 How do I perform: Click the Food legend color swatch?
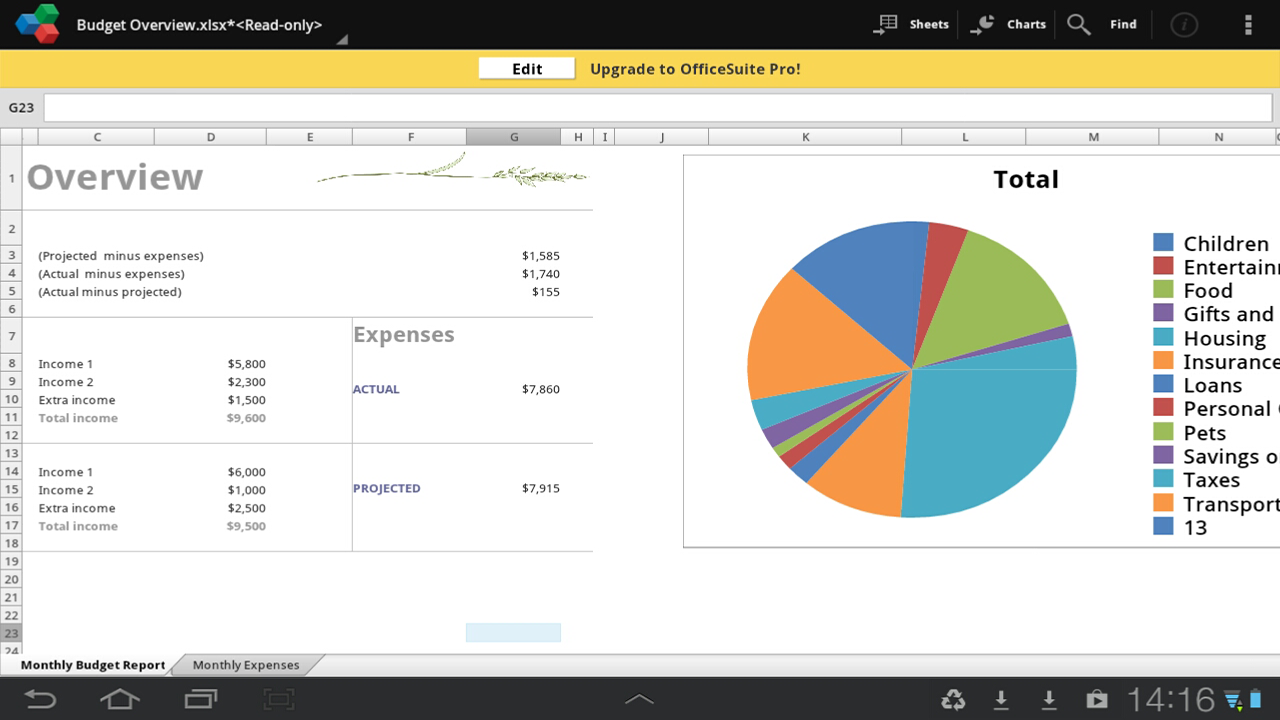coord(1163,290)
